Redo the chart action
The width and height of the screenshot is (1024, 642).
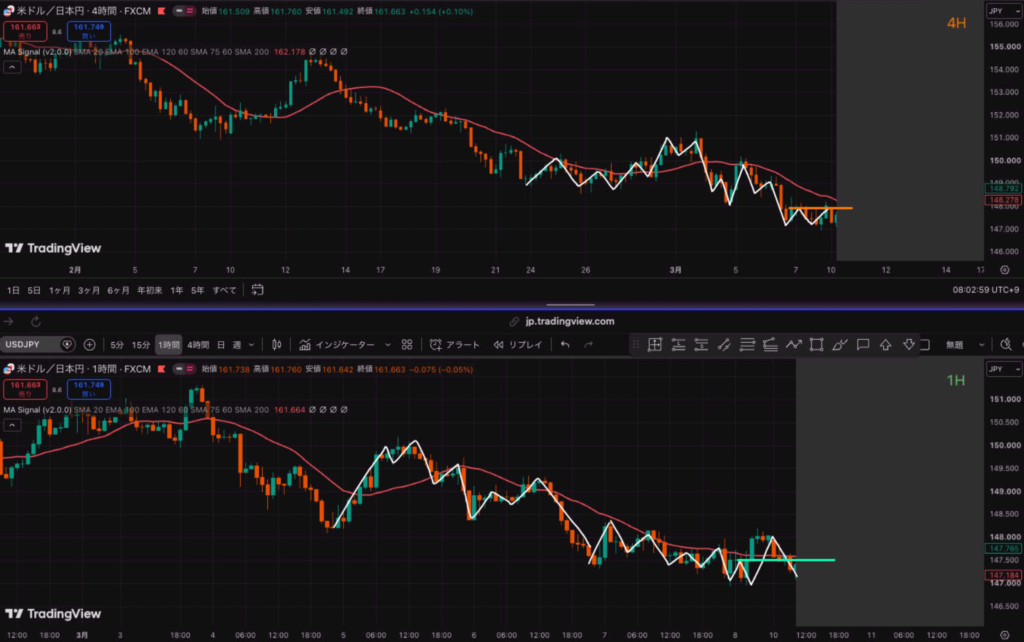pyautogui.click(x=588, y=344)
